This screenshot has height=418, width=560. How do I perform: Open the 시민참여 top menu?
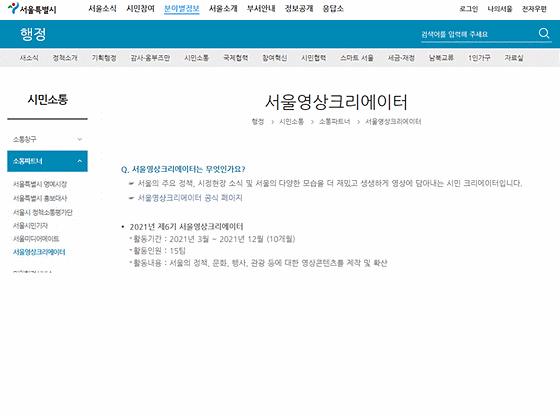[x=140, y=9]
